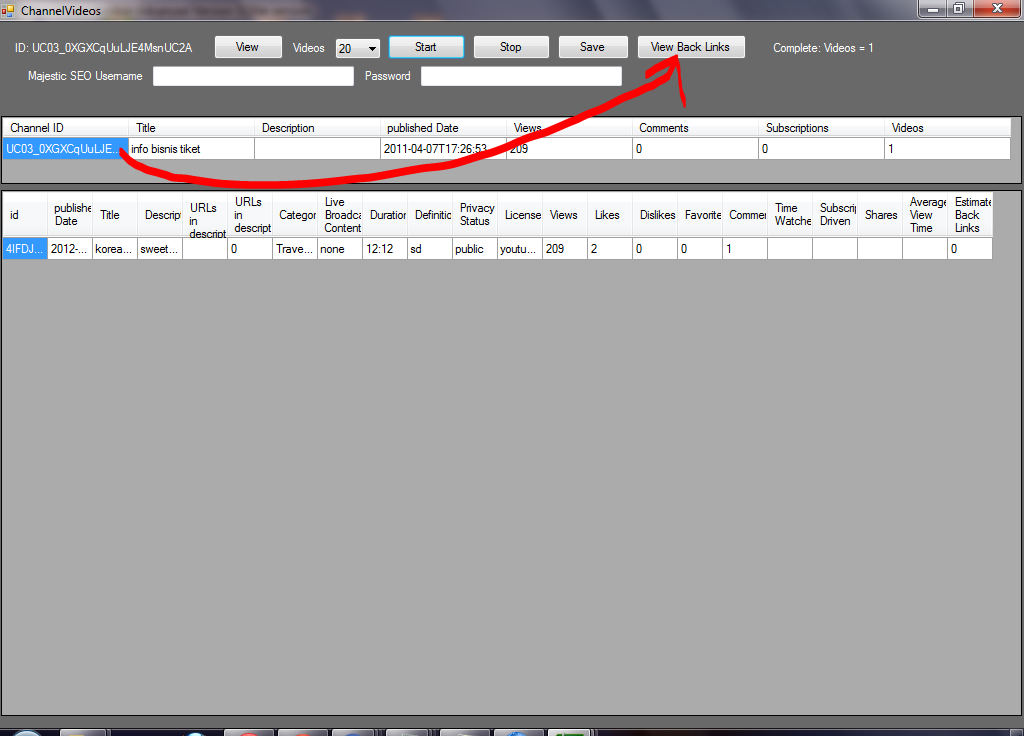The height and width of the screenshot is (736, 1024).
Task: Select the definition cell 'sd'
Action: [430, 249]
